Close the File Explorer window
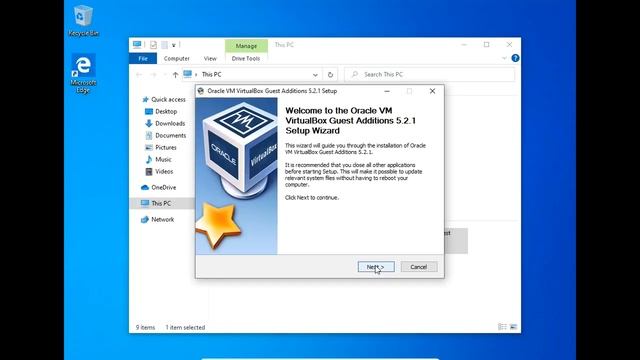This screenshot has height=360, width=640. pos(509,44)
